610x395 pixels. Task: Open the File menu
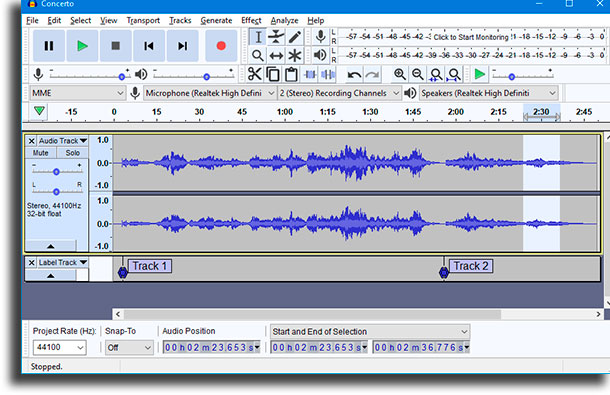(32, 21)
